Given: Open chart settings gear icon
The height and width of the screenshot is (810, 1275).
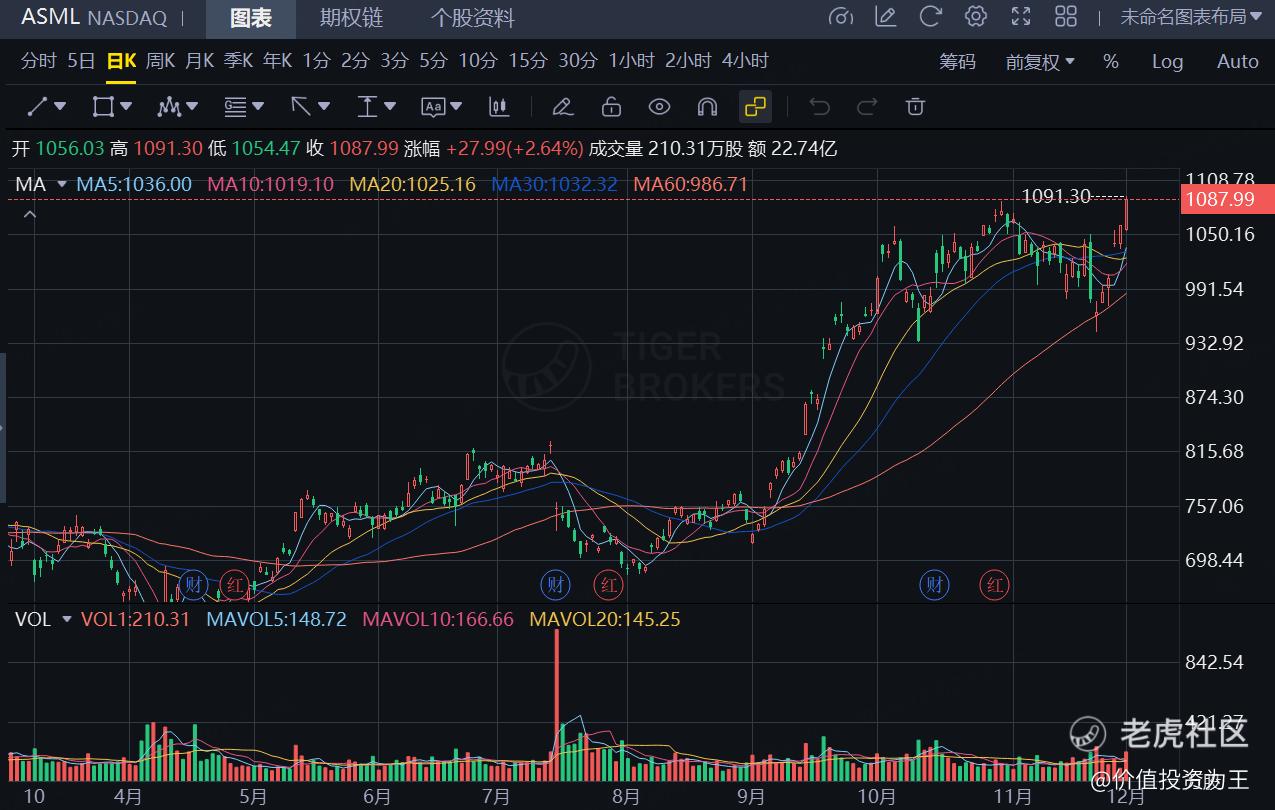Looking at the screenshot, I should coord(976,16).
